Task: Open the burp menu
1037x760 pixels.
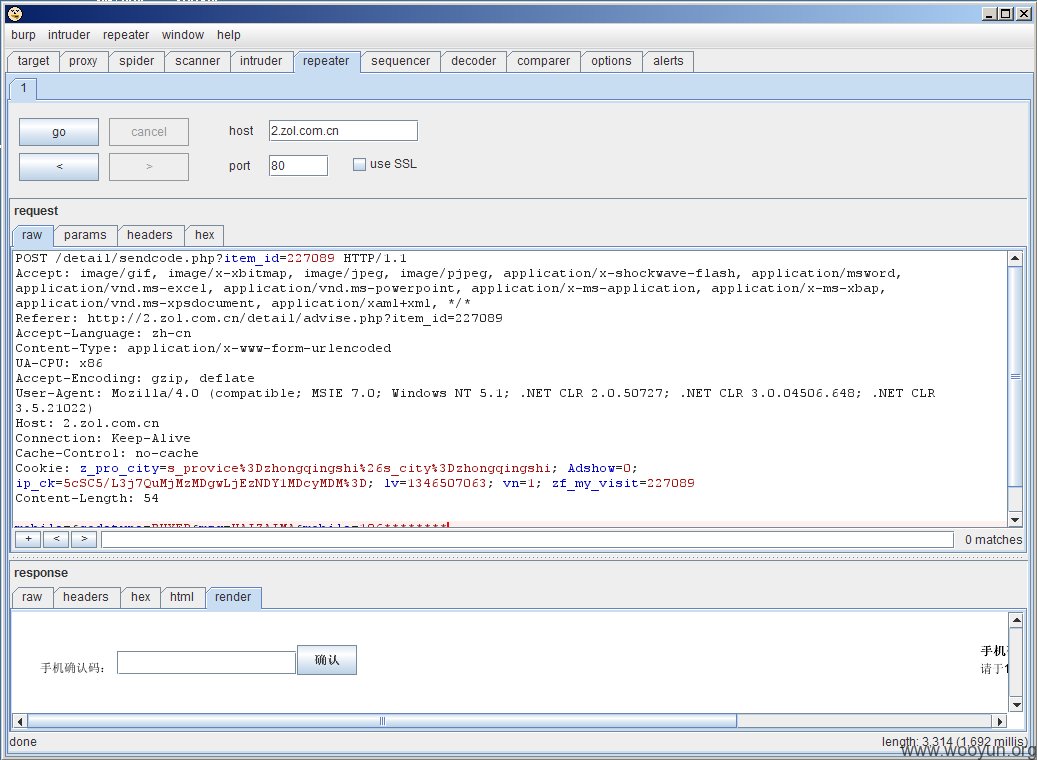Action: pyautogui.click(x=23, y=35)
